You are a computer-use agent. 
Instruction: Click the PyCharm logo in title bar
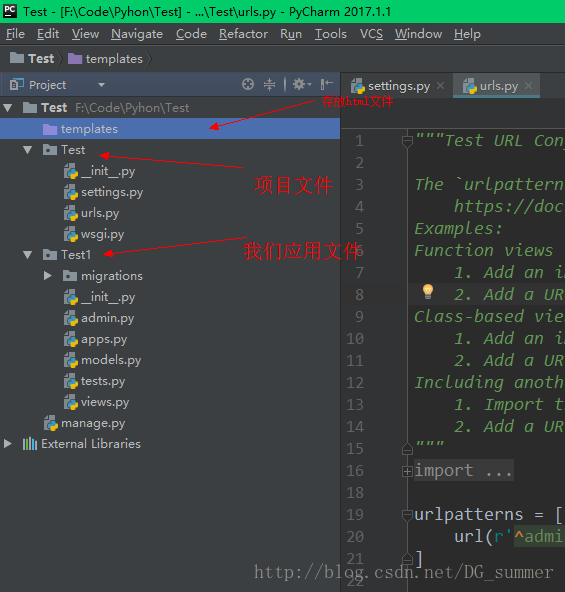[9, 11]
